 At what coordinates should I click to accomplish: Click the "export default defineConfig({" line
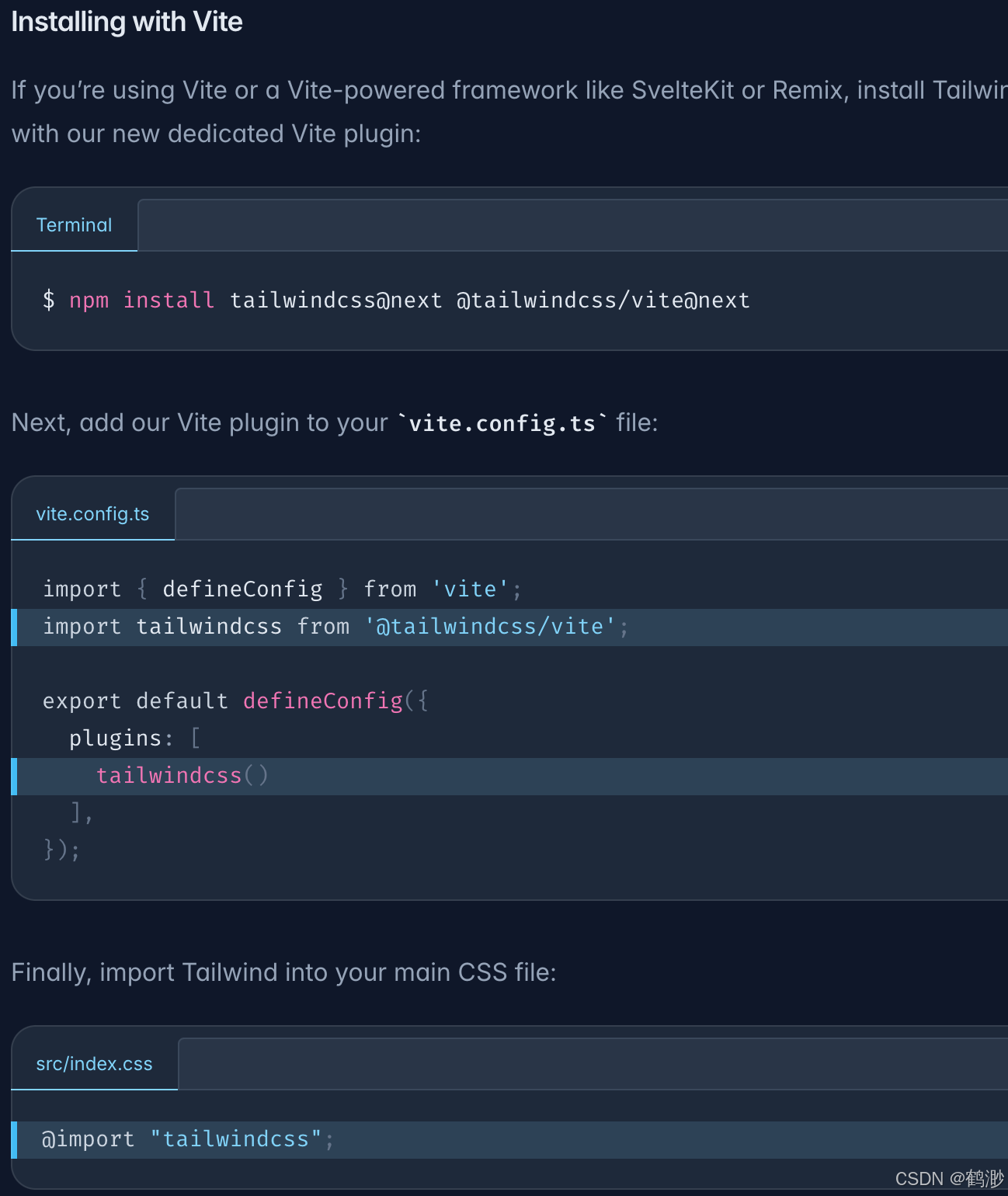click(x=235, y=701)
